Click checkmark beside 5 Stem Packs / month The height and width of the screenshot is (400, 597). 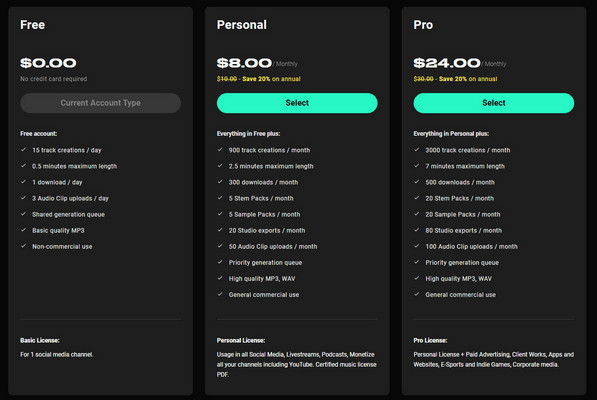pyautogui.click(x=220, y=198)
